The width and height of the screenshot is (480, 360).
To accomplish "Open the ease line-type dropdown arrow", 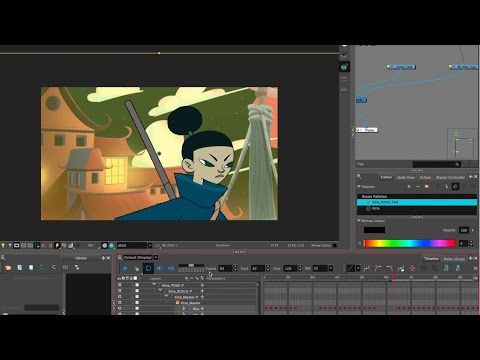I will point(358,268).
